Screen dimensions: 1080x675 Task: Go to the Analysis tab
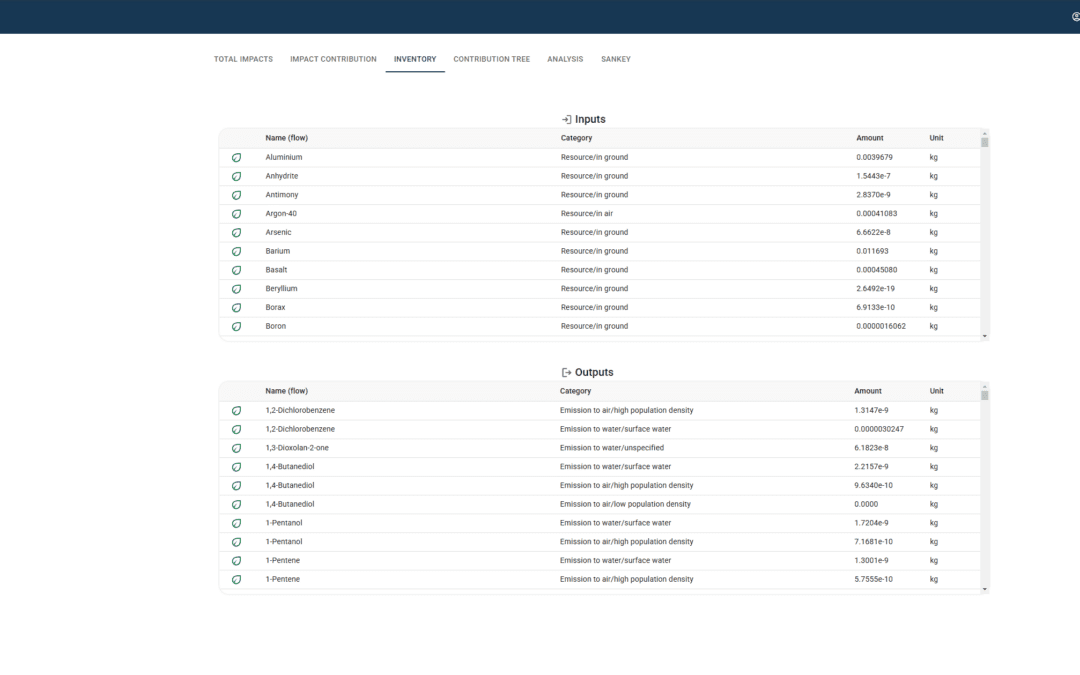(565, 59)
